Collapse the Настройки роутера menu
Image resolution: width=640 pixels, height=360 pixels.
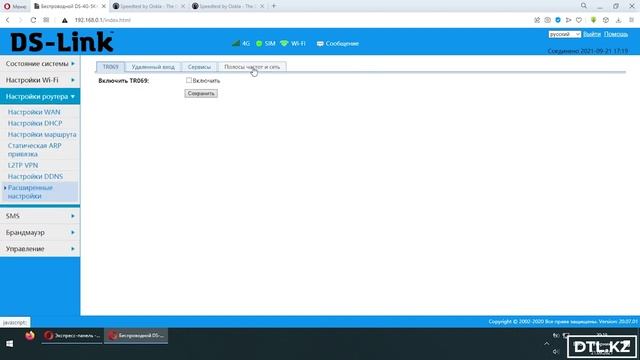point(40,97)
